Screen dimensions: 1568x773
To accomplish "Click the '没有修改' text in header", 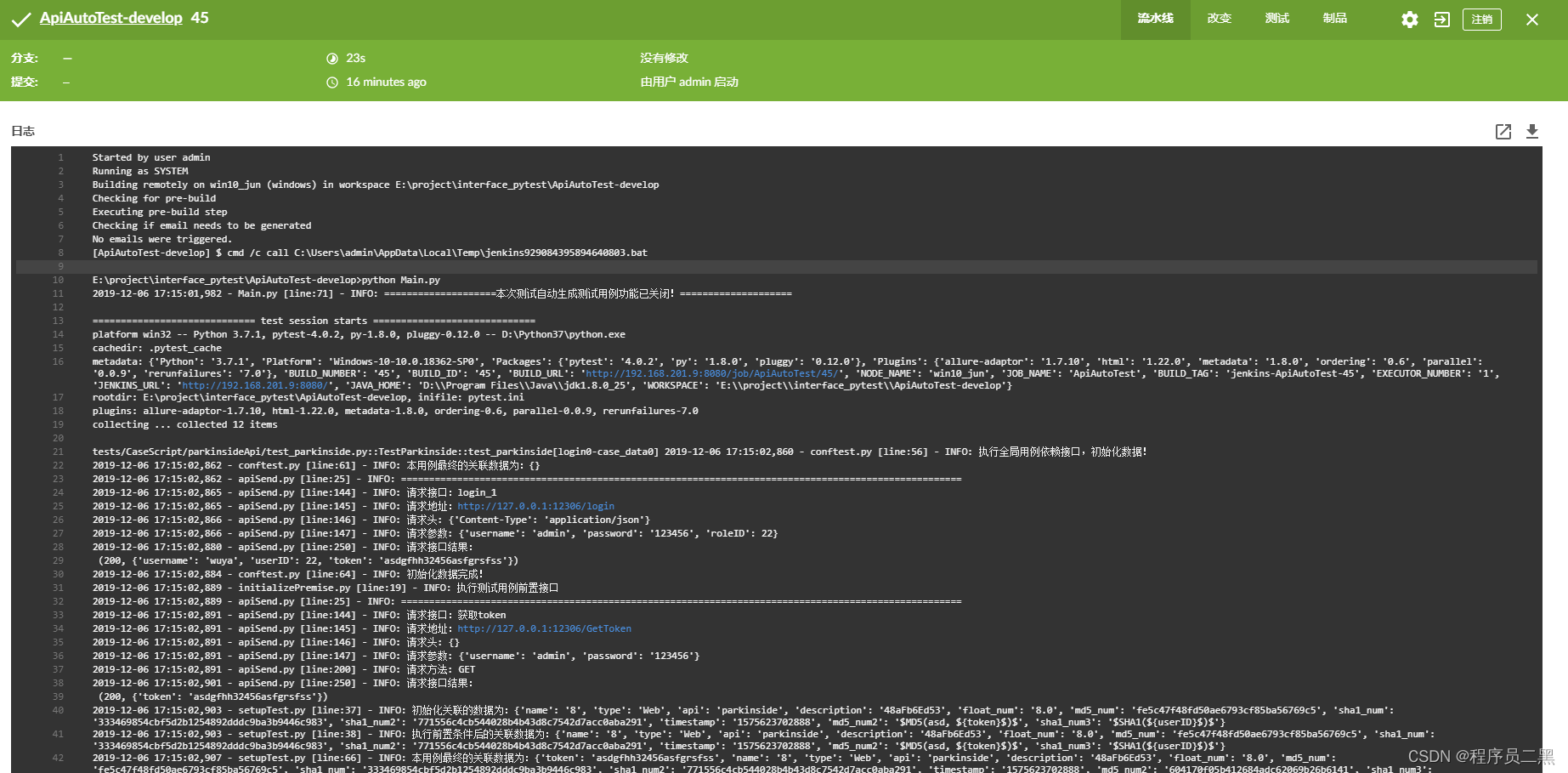I will click(664, 58).
